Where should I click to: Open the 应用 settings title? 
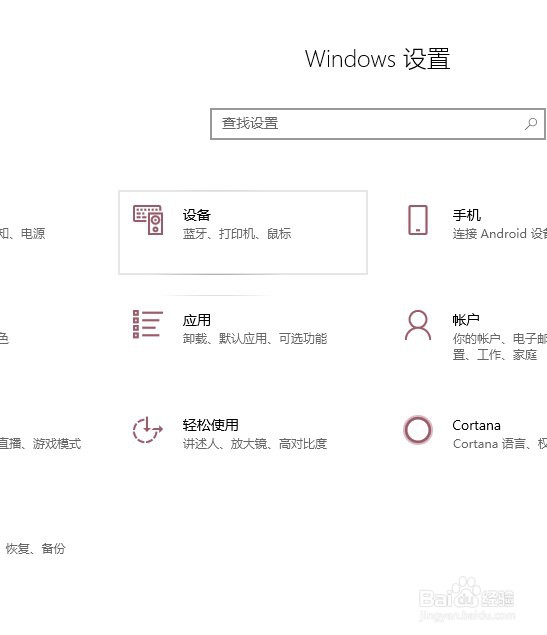pyautogui.click(x=197, y=320)
